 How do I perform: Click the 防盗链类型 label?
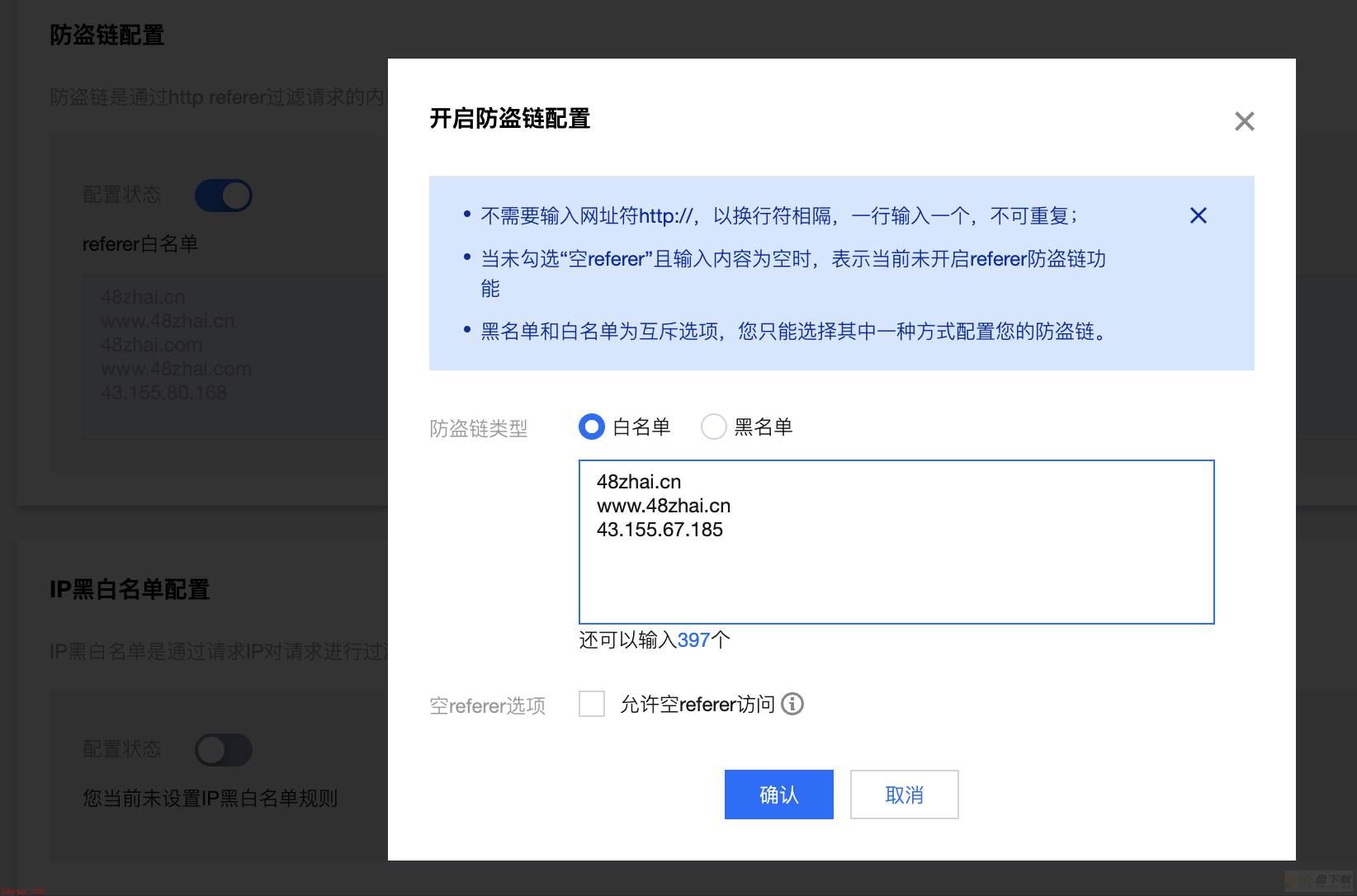tap(479, 428)
